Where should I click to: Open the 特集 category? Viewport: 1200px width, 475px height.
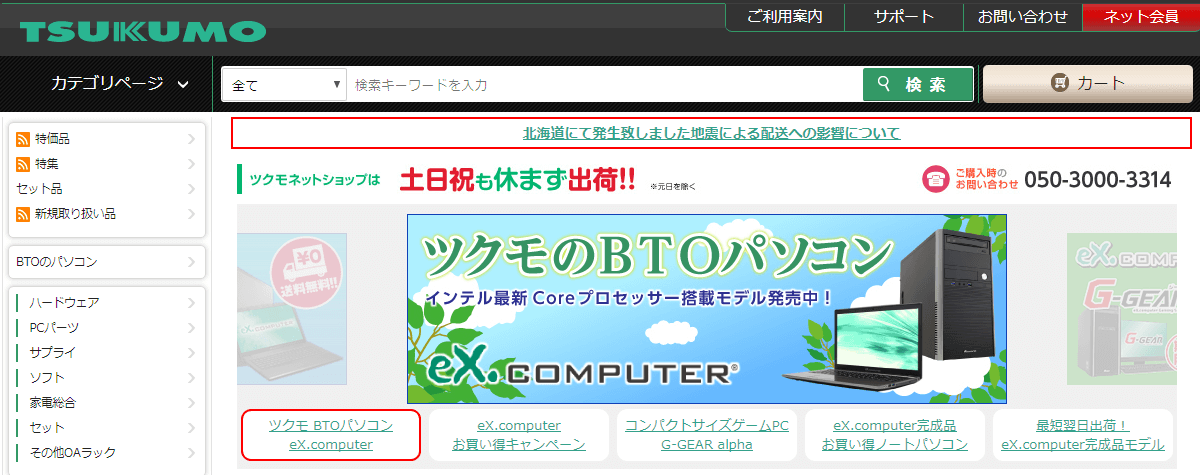click(106, 164)
